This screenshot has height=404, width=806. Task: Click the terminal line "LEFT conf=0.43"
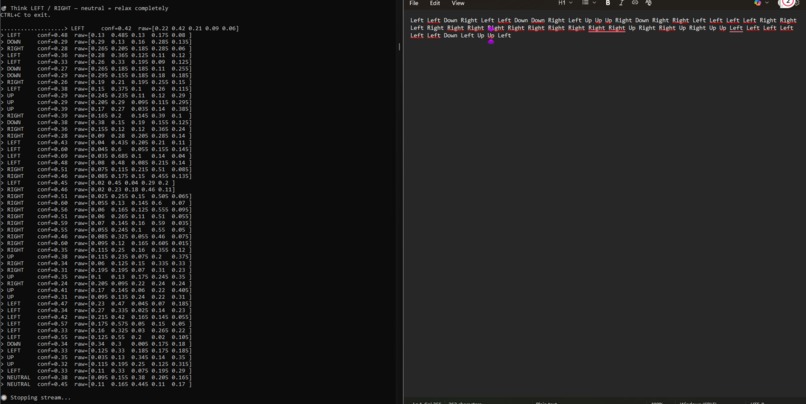(x=96, y=142)
